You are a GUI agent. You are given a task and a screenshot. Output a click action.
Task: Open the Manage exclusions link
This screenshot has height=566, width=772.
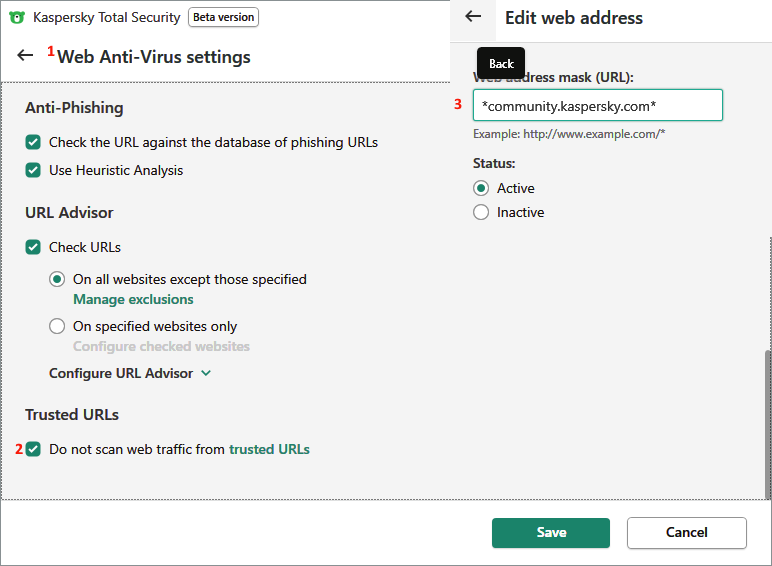pyautogui.click(x=133, y=299)
